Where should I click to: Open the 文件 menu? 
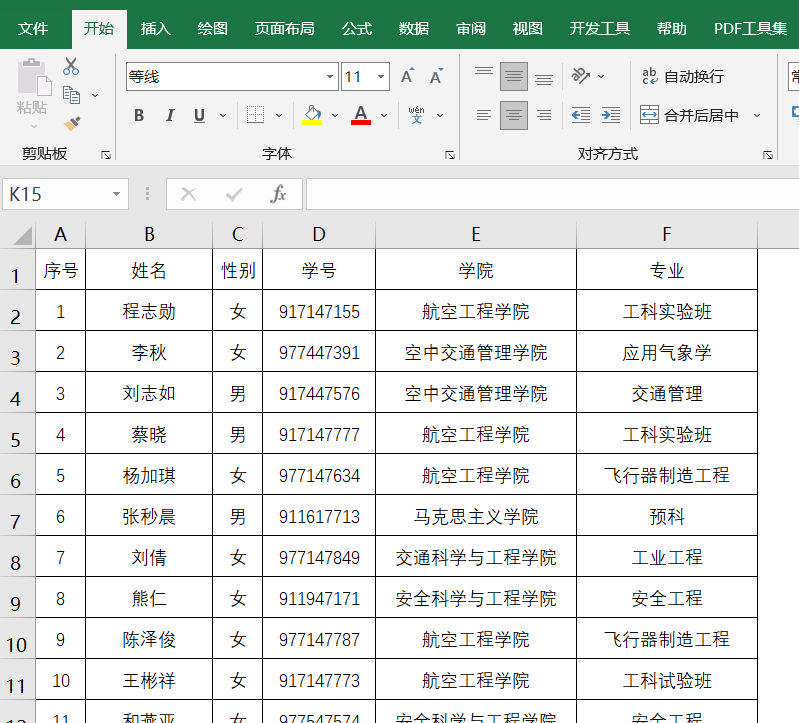coord(33,29)
